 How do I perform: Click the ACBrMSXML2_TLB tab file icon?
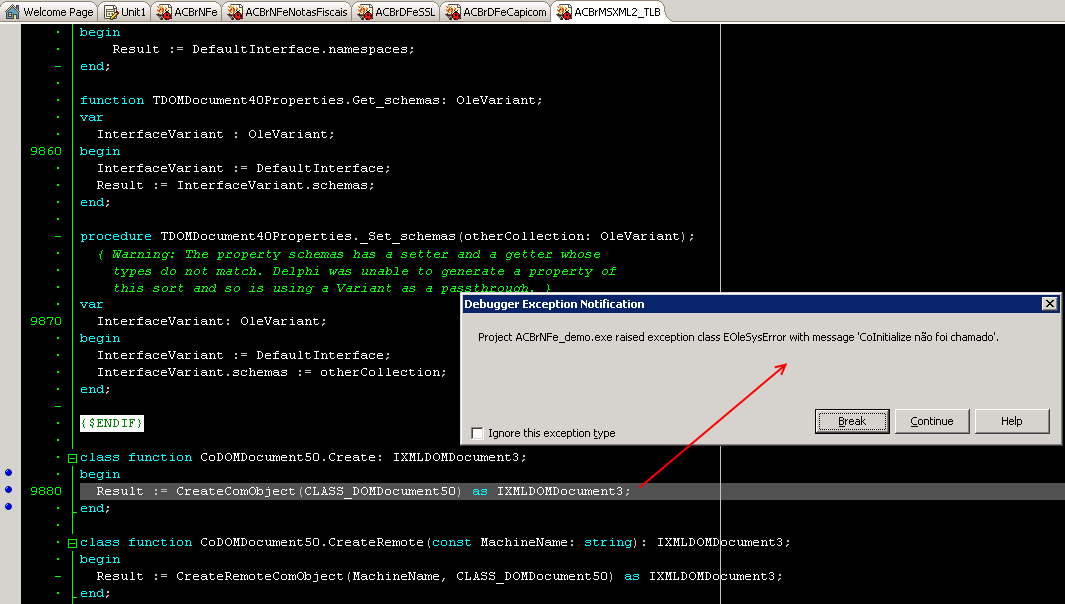click(x=564, y=12)
